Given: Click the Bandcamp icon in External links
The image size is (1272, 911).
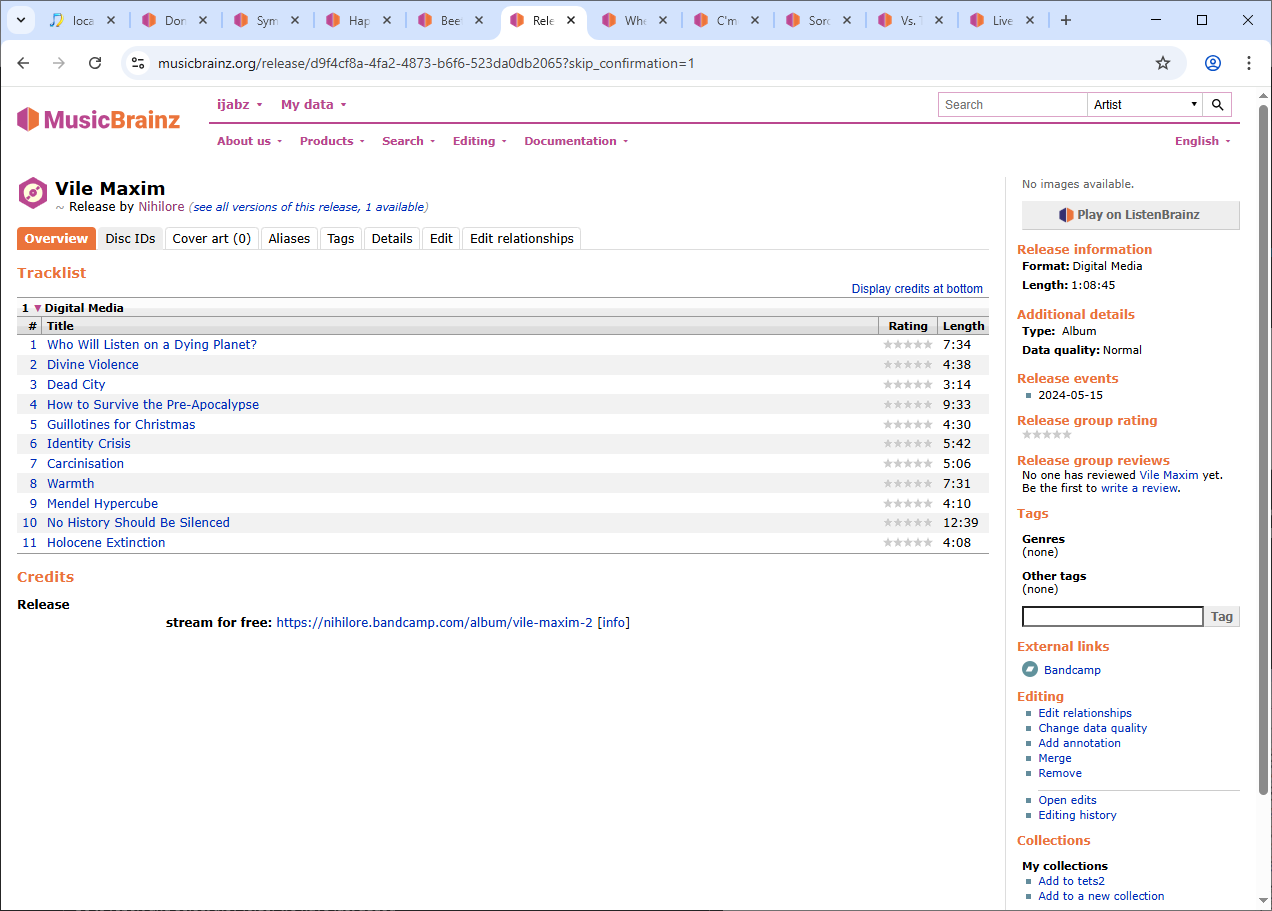Looking at the screenshot, I should point(1029,669).
